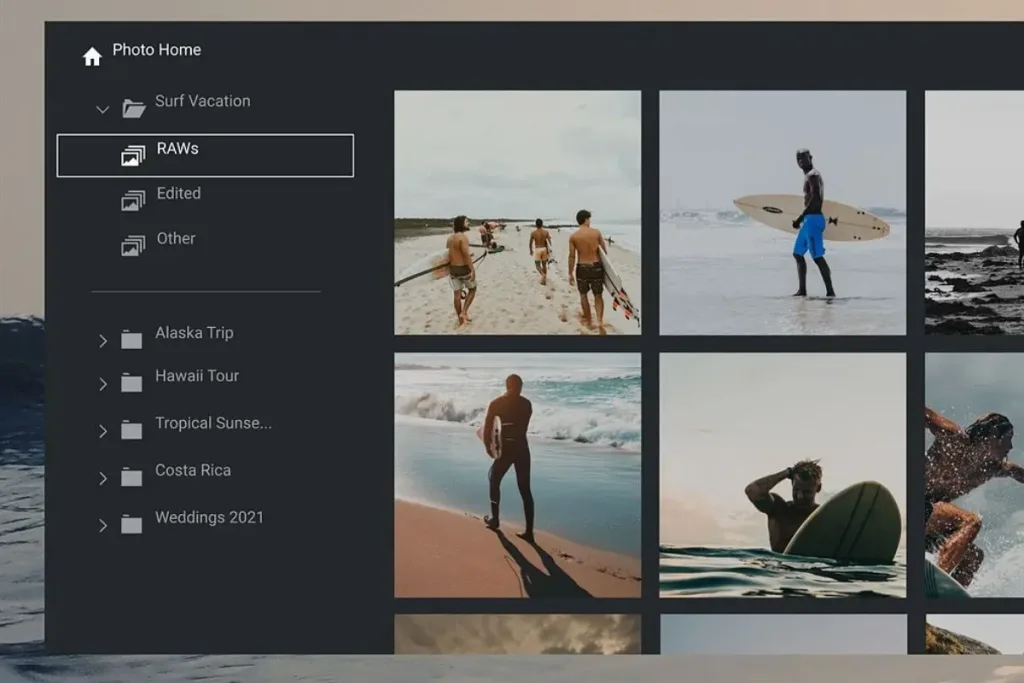
Task: Select the RAWs album label
Action: coord(178,149)
